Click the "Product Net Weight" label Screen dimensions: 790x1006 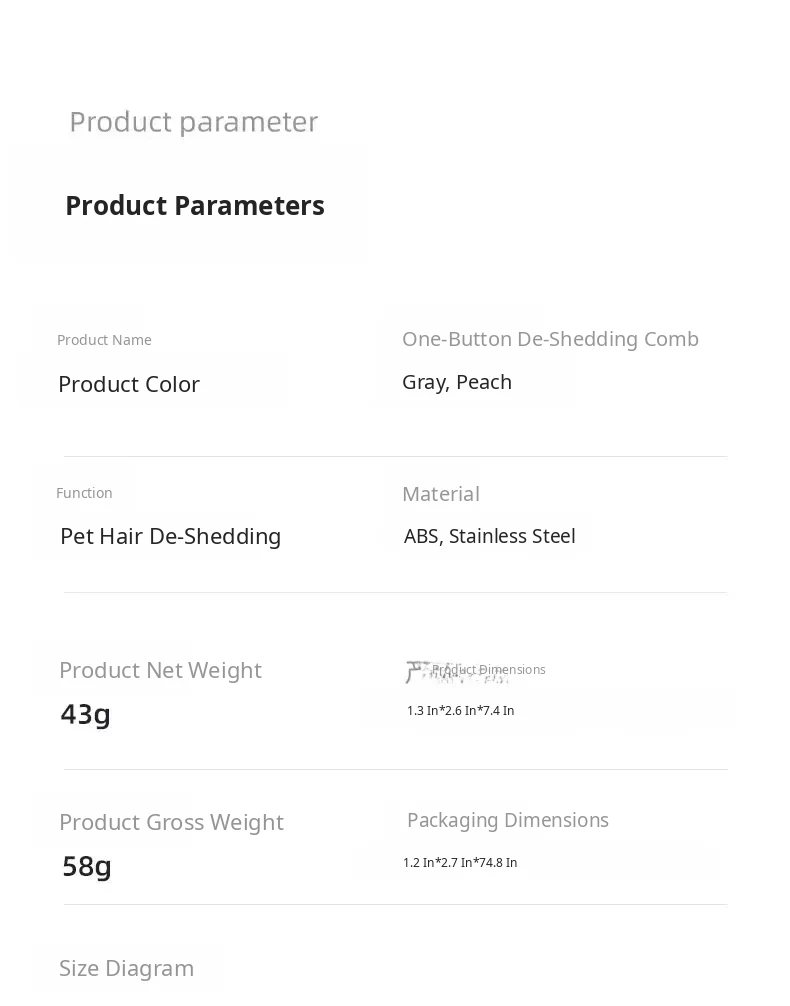coord(160,670)
